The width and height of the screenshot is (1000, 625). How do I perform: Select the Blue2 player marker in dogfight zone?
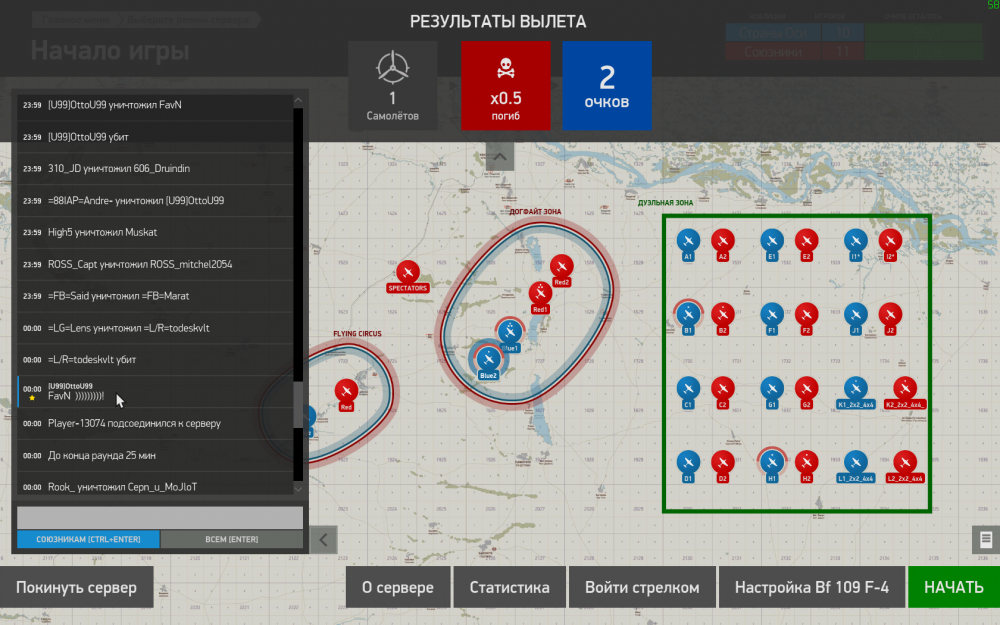pyautogui.click(x=486, y=358)
